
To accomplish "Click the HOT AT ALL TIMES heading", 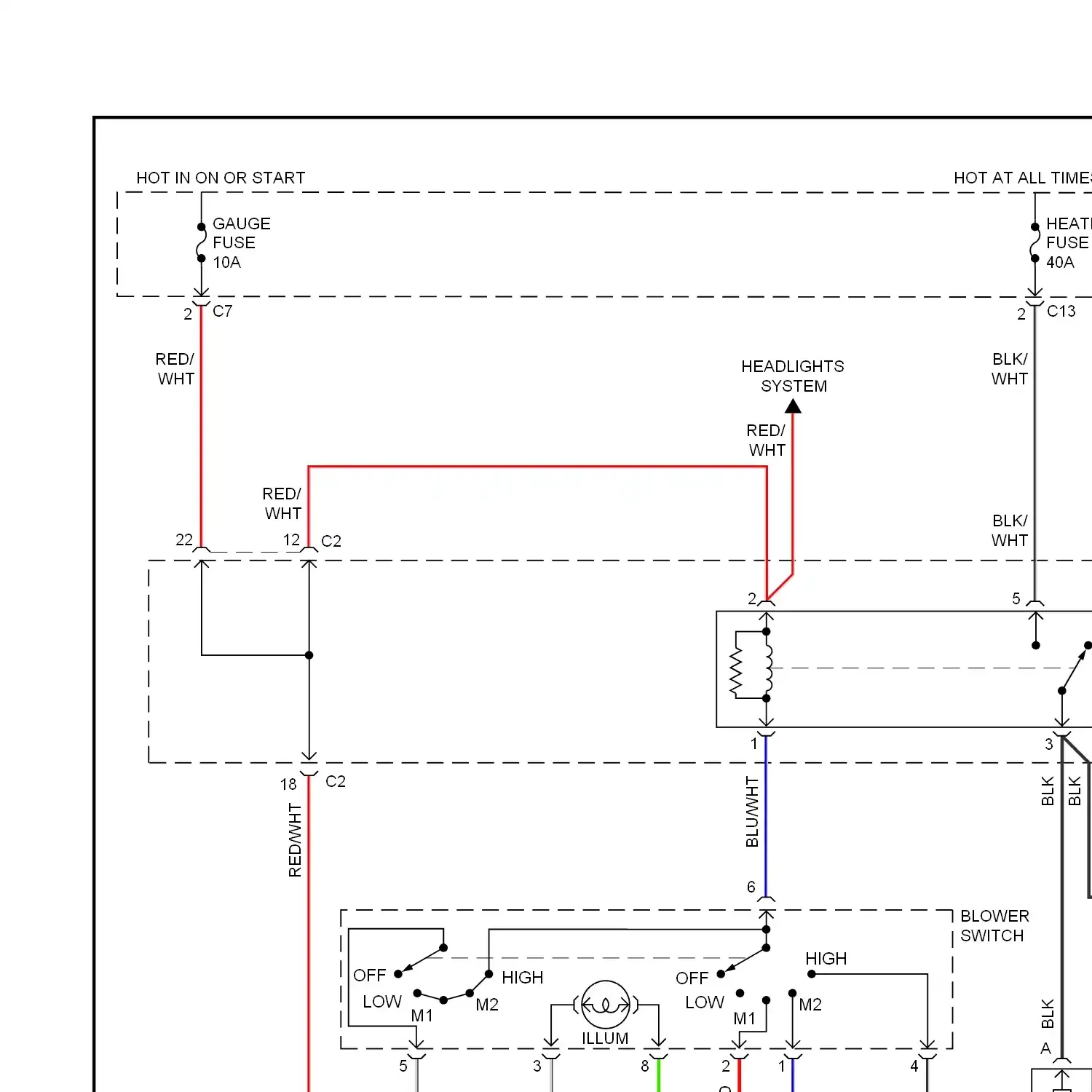I will coord(1023,178).
